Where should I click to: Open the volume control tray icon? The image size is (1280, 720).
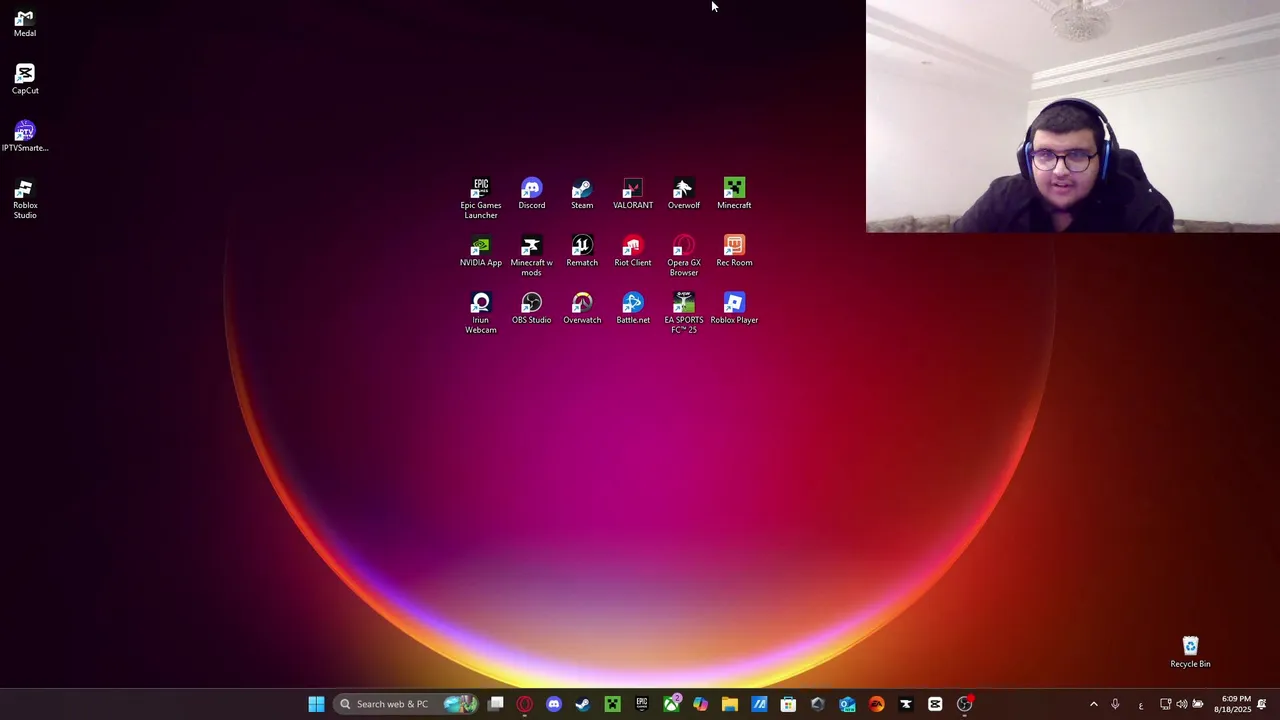click(x=1181, y=704)
